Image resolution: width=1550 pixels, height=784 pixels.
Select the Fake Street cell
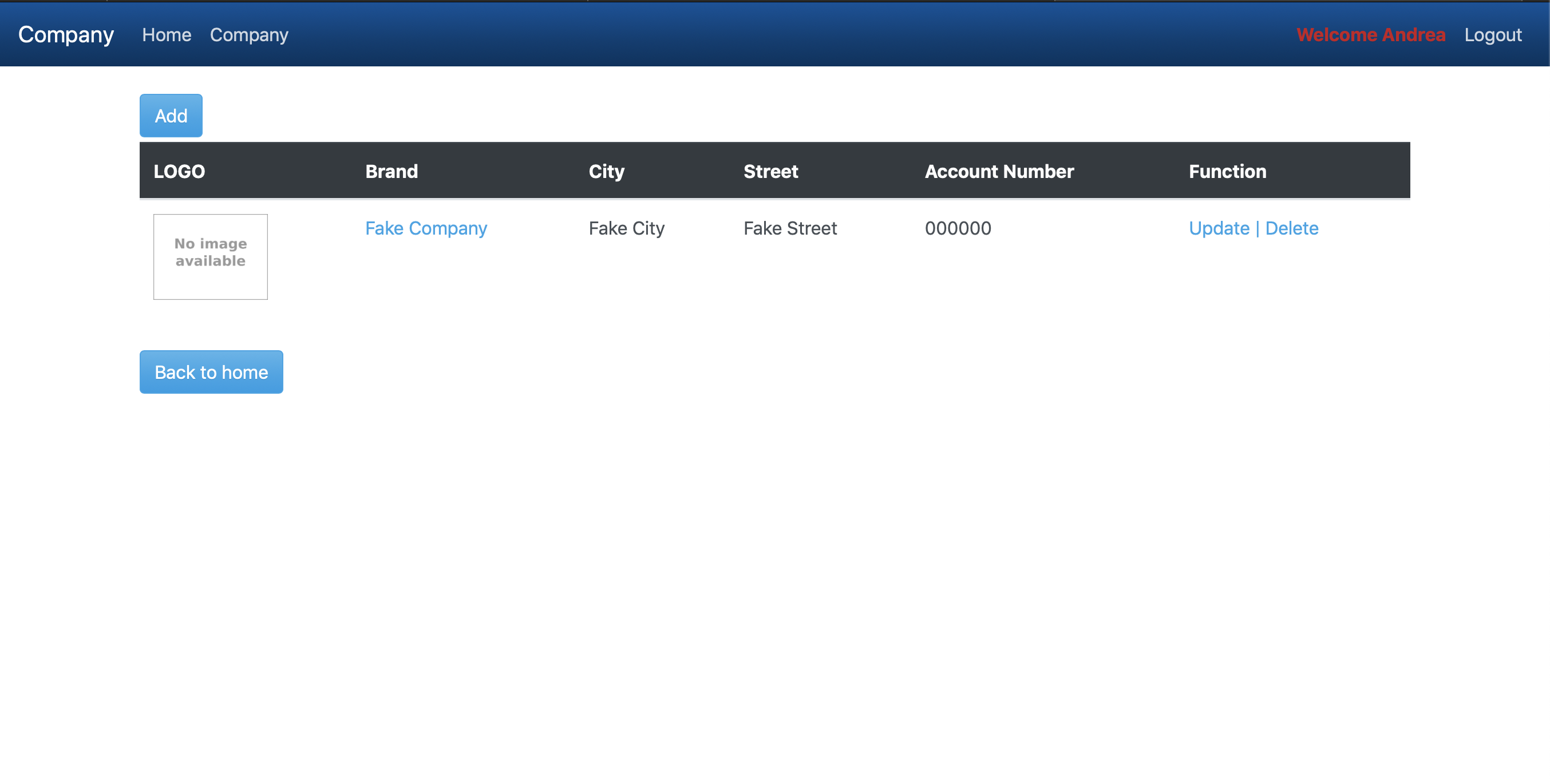[x=790, y=228]
